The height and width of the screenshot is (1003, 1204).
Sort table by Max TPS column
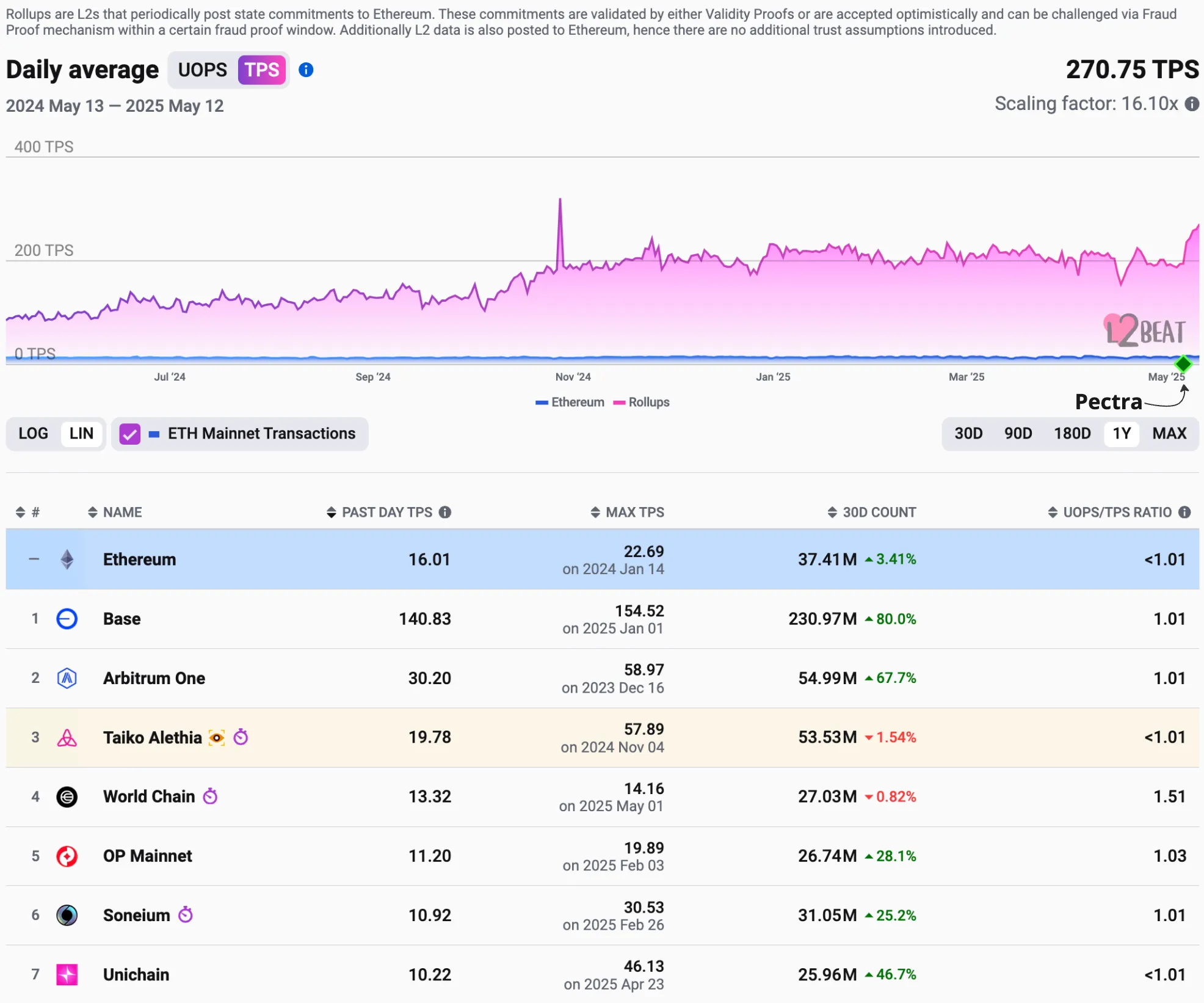[x=628, y=512]
